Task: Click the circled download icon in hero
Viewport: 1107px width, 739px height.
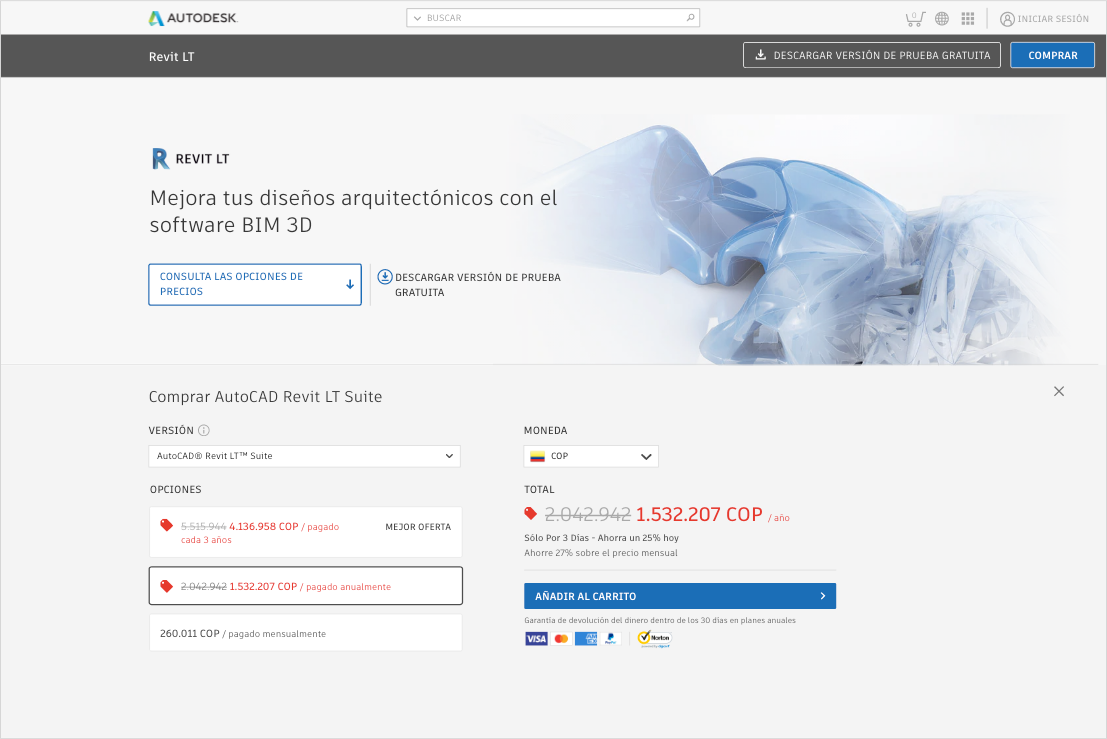Action: pos(385,277)
